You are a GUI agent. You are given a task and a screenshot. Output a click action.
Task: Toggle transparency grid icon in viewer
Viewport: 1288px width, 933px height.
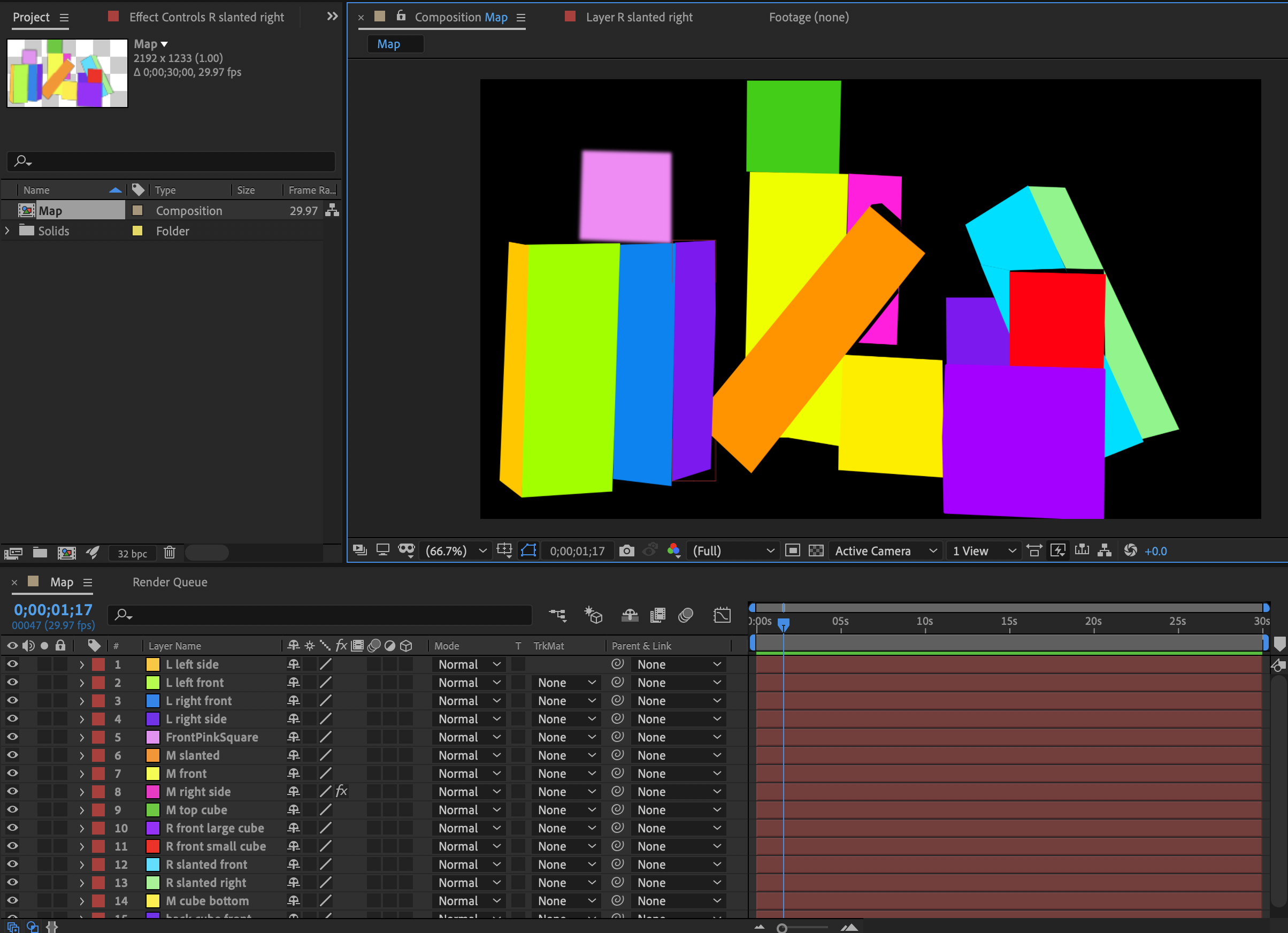[x=816, y=551]
